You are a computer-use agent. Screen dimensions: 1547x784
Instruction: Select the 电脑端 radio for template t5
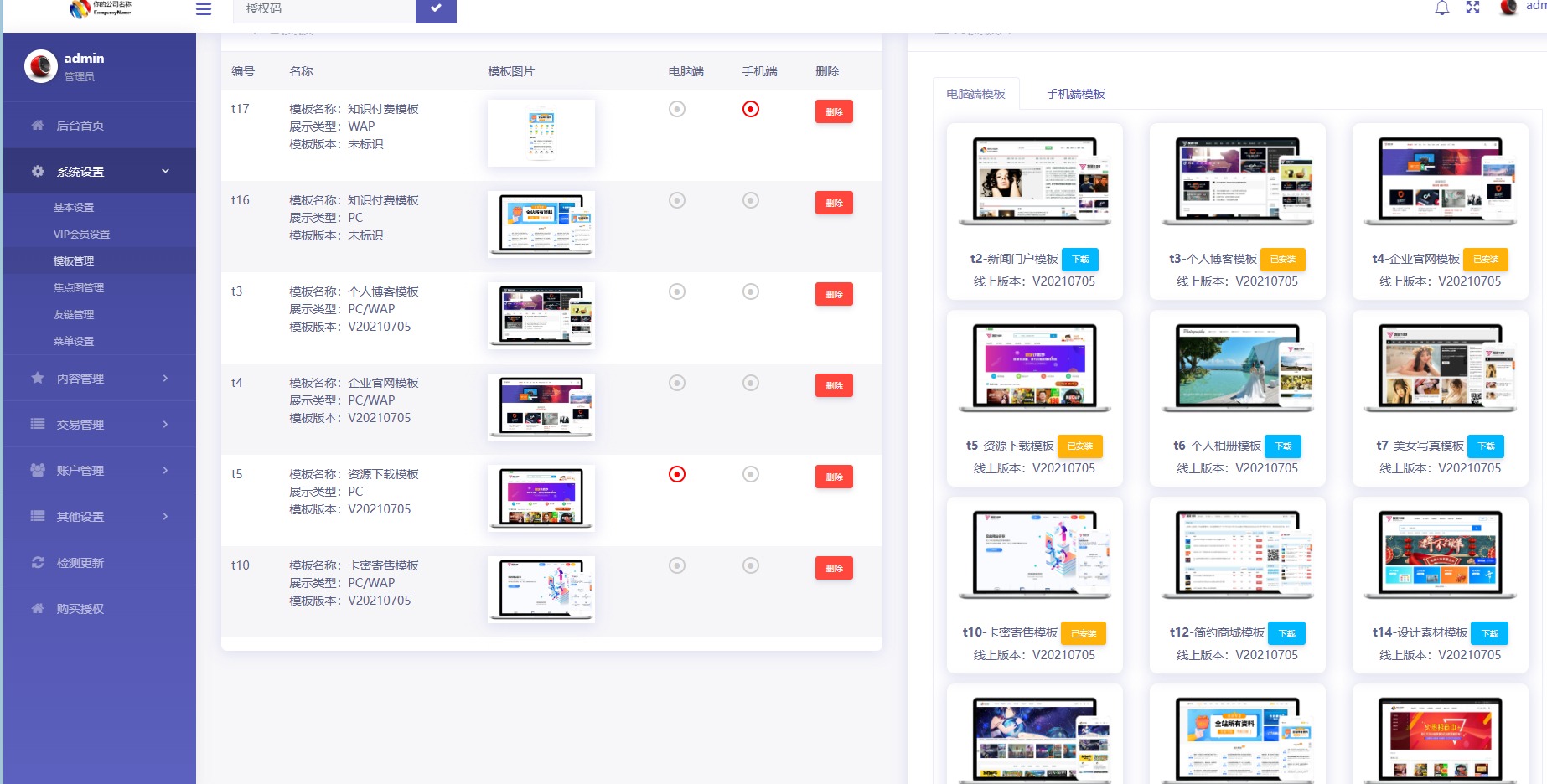coord(676,474)
